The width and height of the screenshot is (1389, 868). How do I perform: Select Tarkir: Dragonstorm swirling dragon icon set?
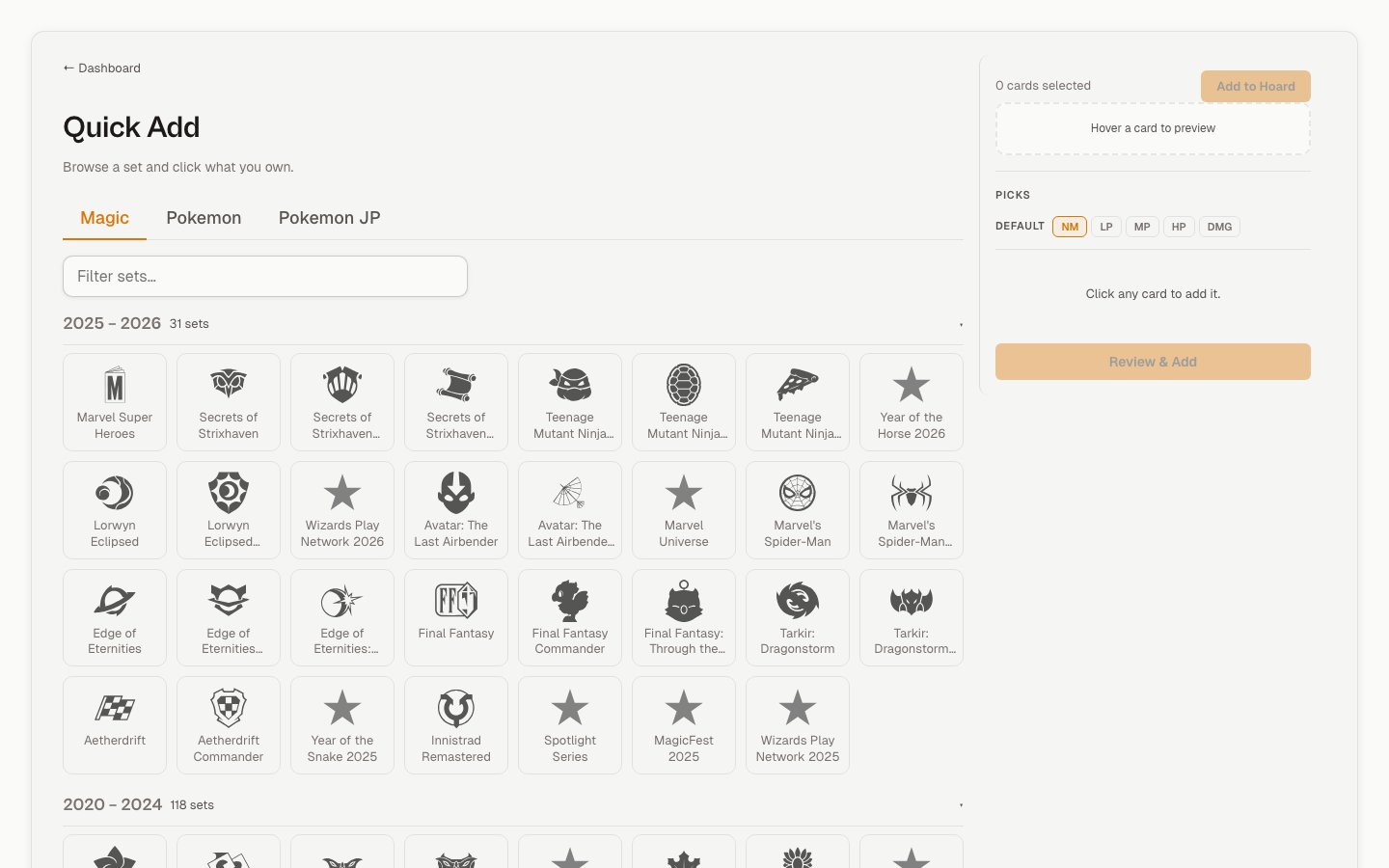pyautogui.click(x=798, y=618)
